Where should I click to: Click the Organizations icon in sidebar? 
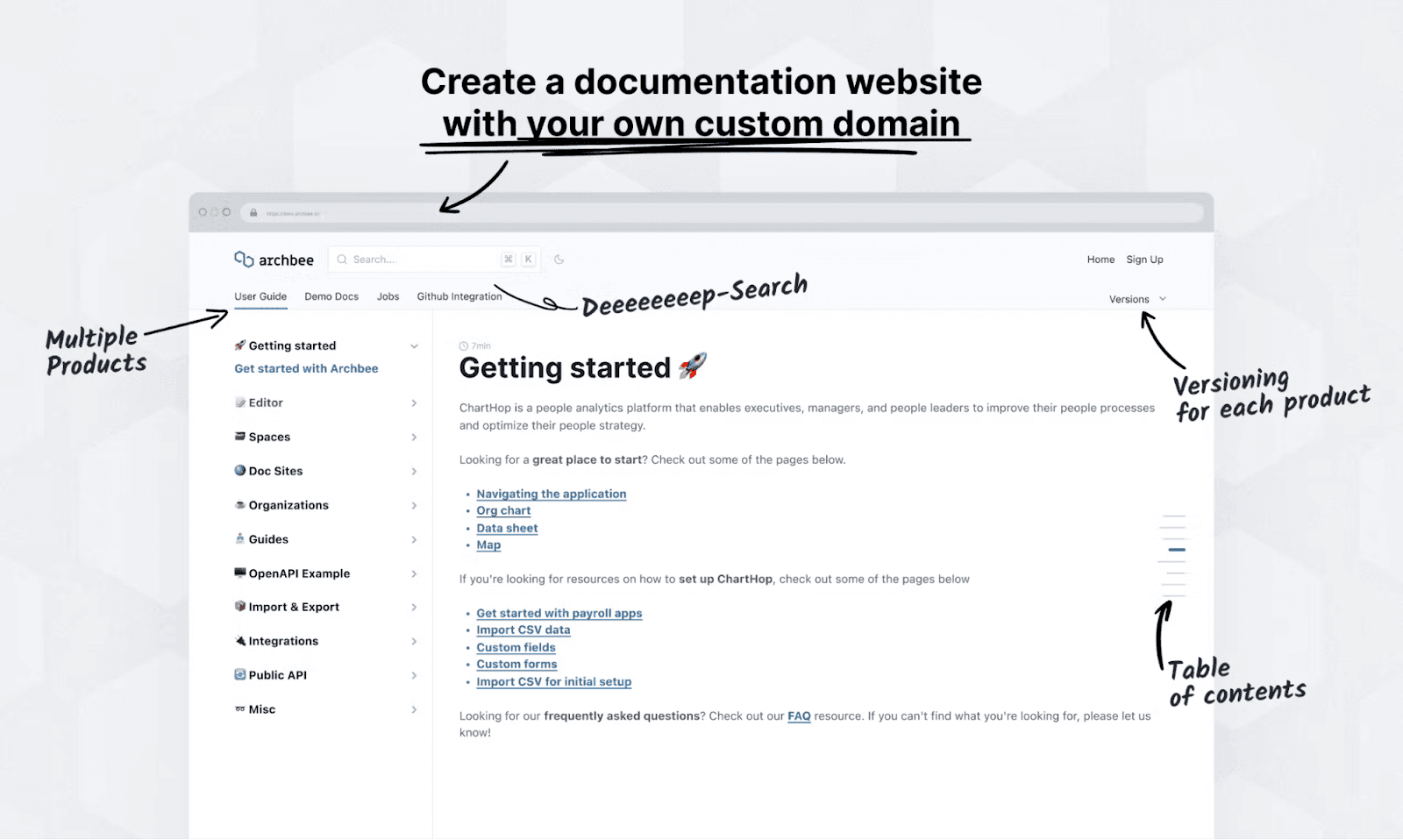(240, 505)
